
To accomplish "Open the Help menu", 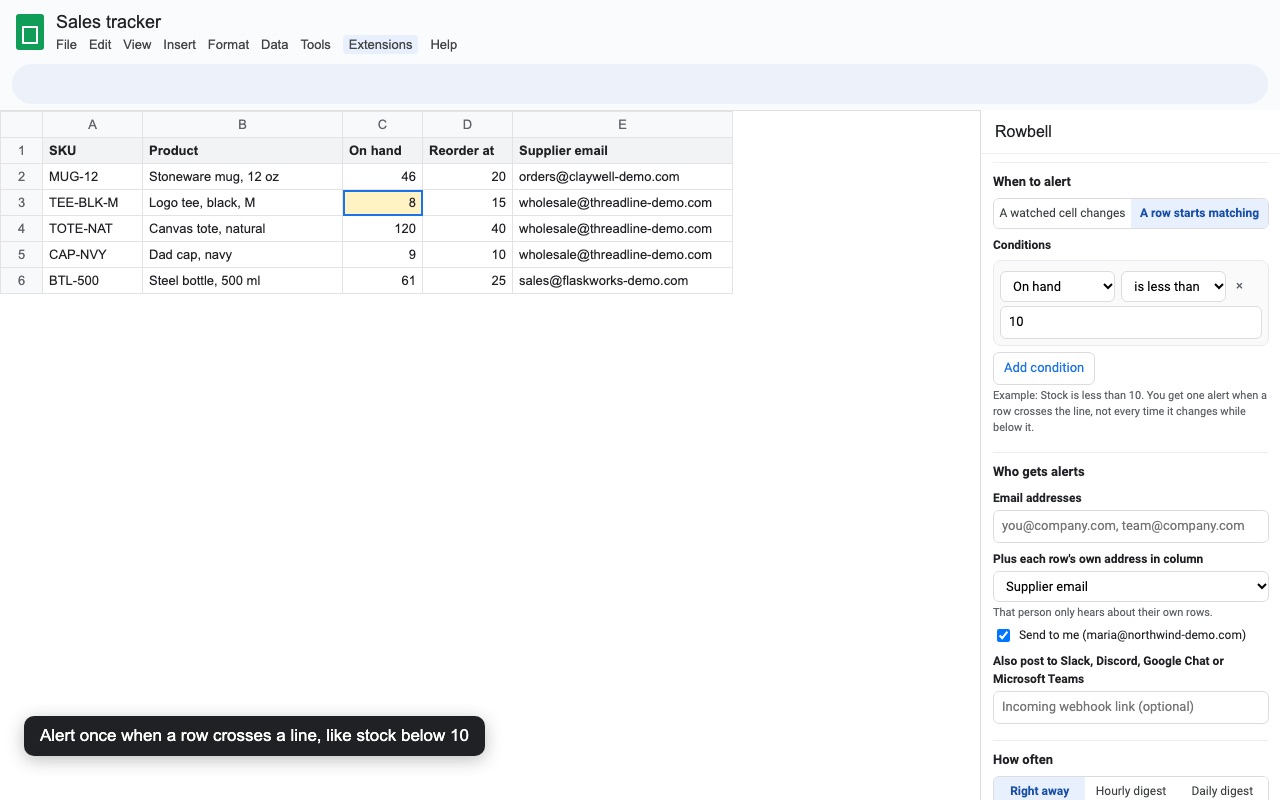I will 443,44.
